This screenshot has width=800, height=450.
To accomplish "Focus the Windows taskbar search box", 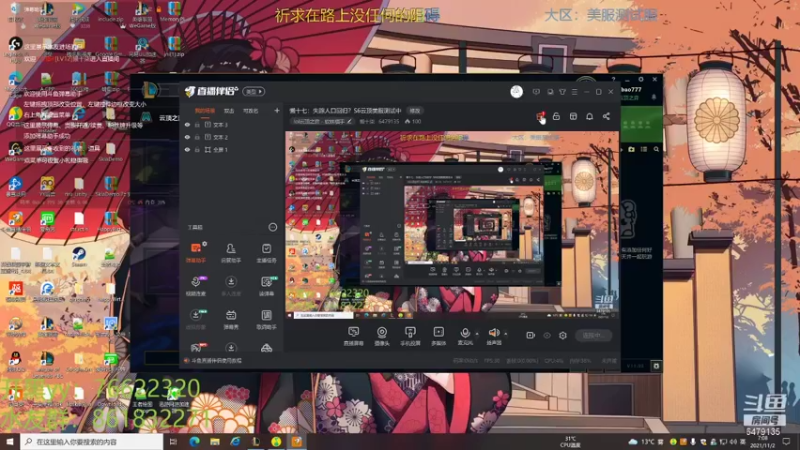I will click(x=92, y=441).
